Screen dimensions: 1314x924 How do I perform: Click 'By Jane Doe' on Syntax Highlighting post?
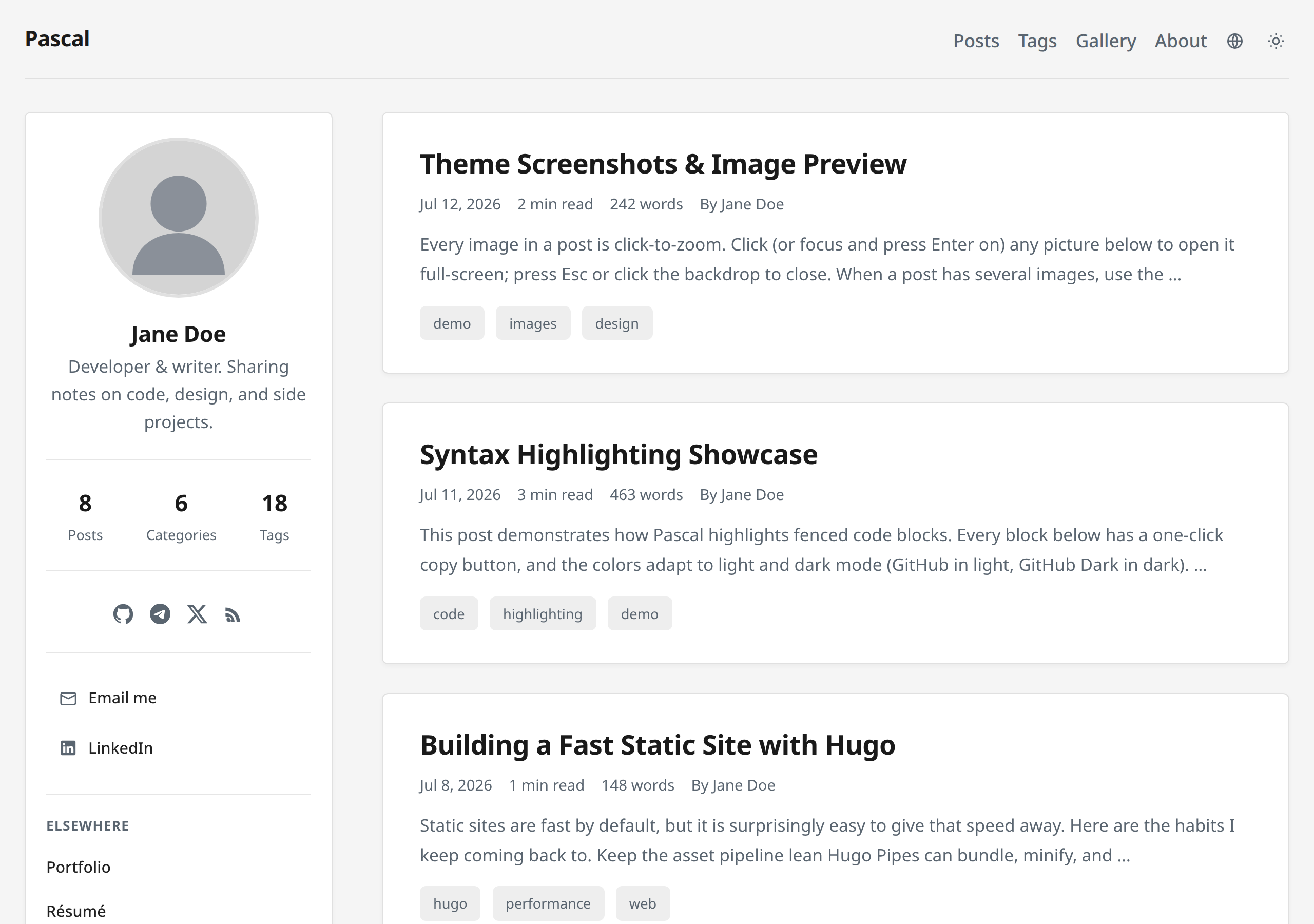coord(742,495)
